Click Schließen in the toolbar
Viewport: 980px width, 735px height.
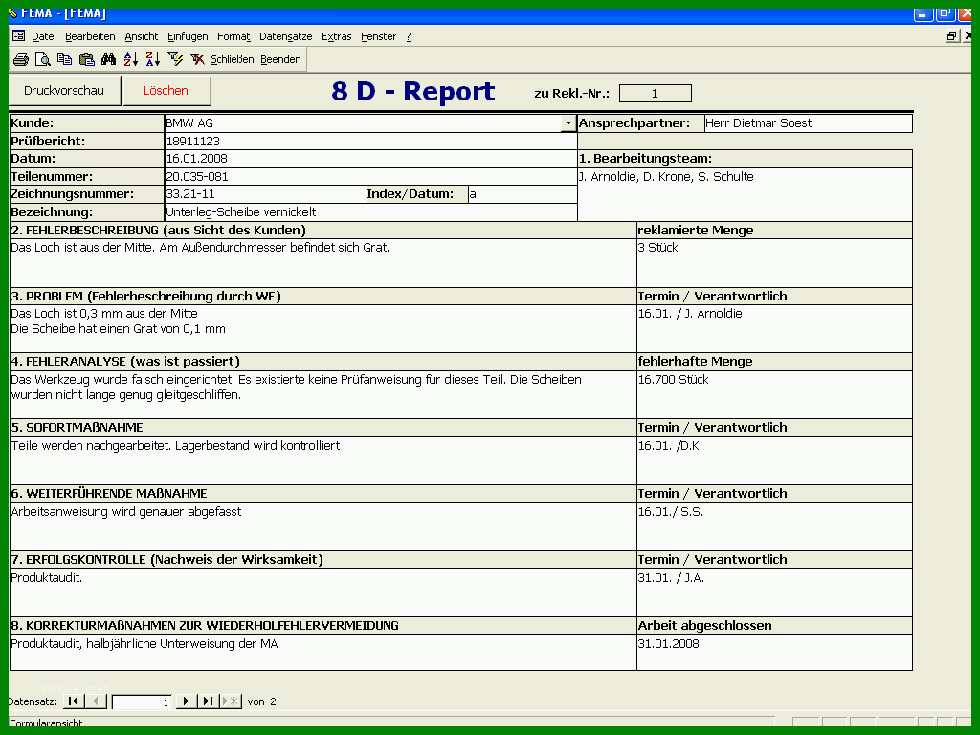[232, 59]
